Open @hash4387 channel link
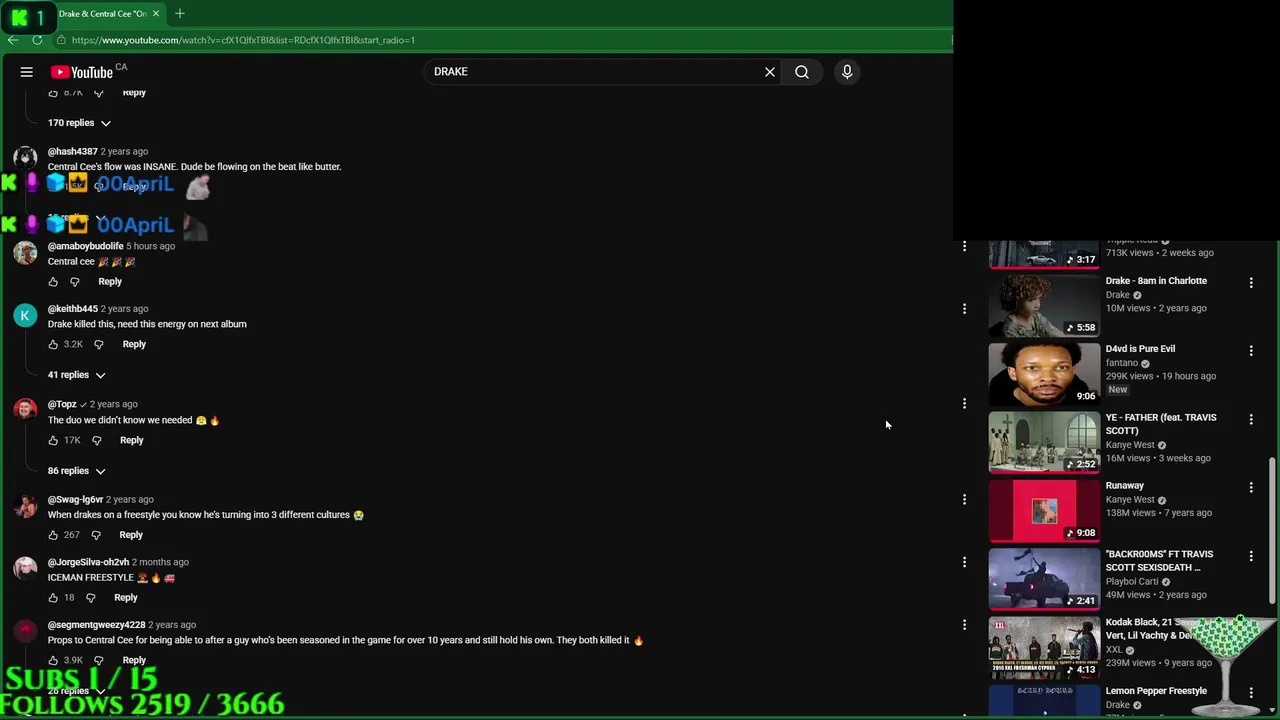Screen dimensions: 1280x720 coord(73,152)
